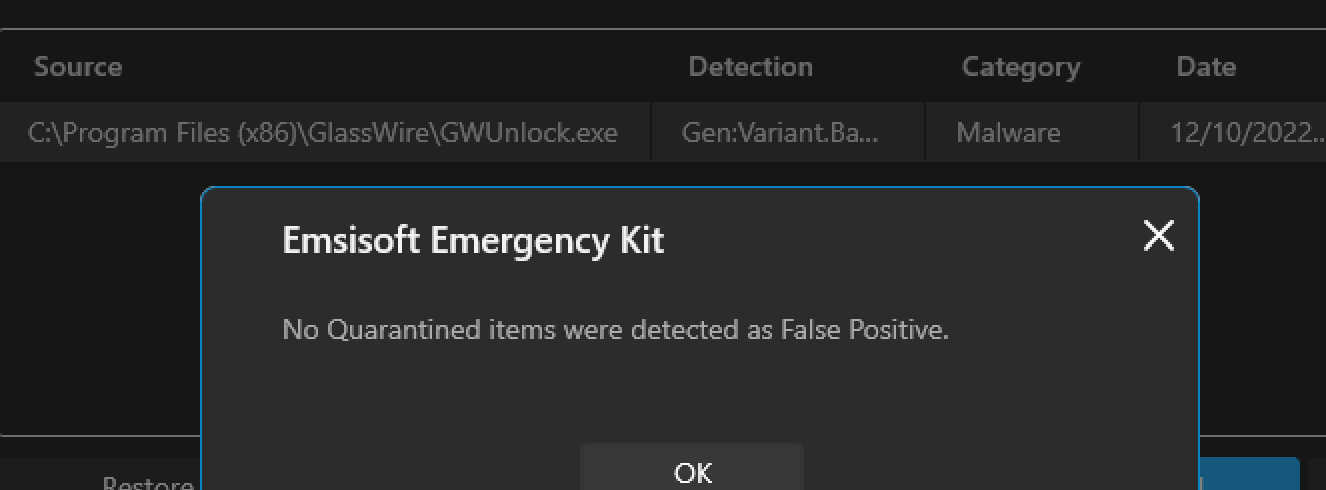Click the blue button at bottom right
The width and height of the screenshot is (1326, 490).
pos(1250,476)
